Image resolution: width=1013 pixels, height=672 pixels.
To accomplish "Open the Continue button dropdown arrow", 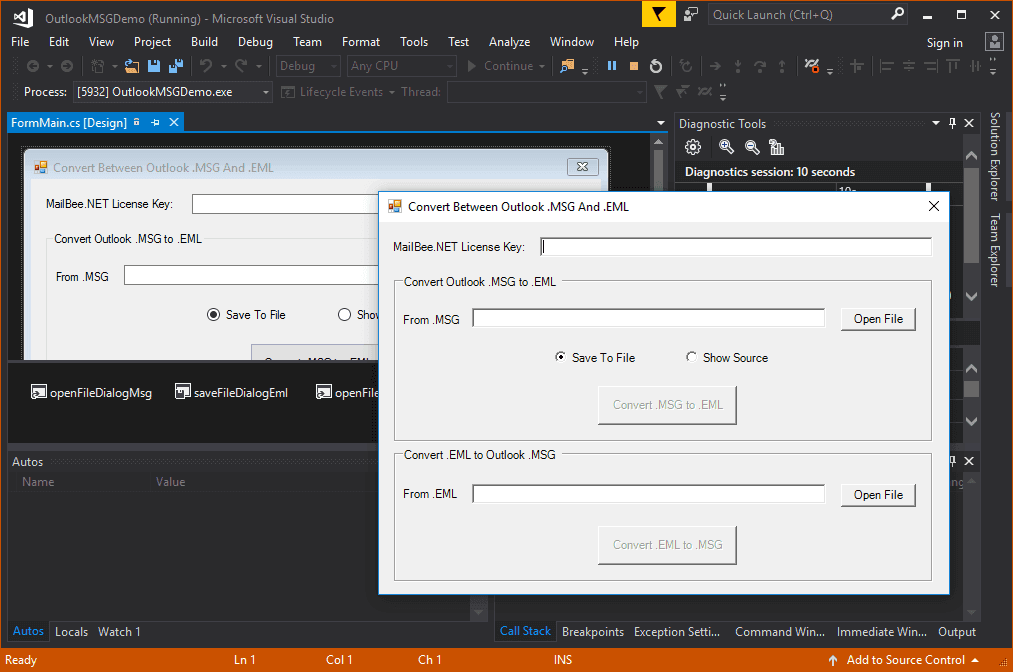I will pyautogui.click(x=541, y=66).
